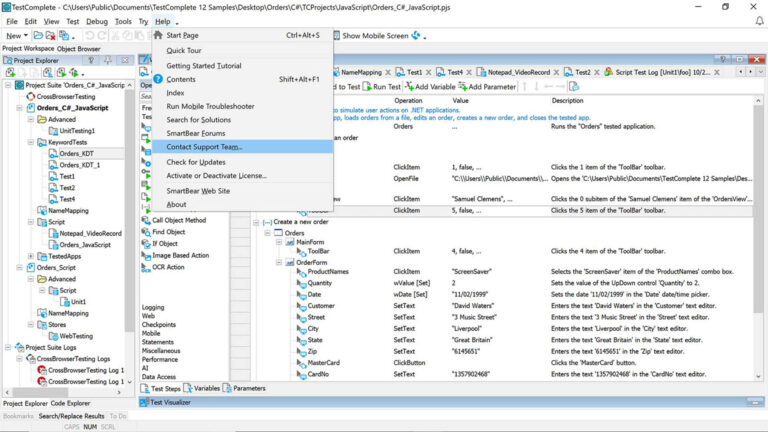The height and width of the screenshot is (432, 768).
Task: Click the Run Test icon in test toolbar
Action: [x=367, y=87]
